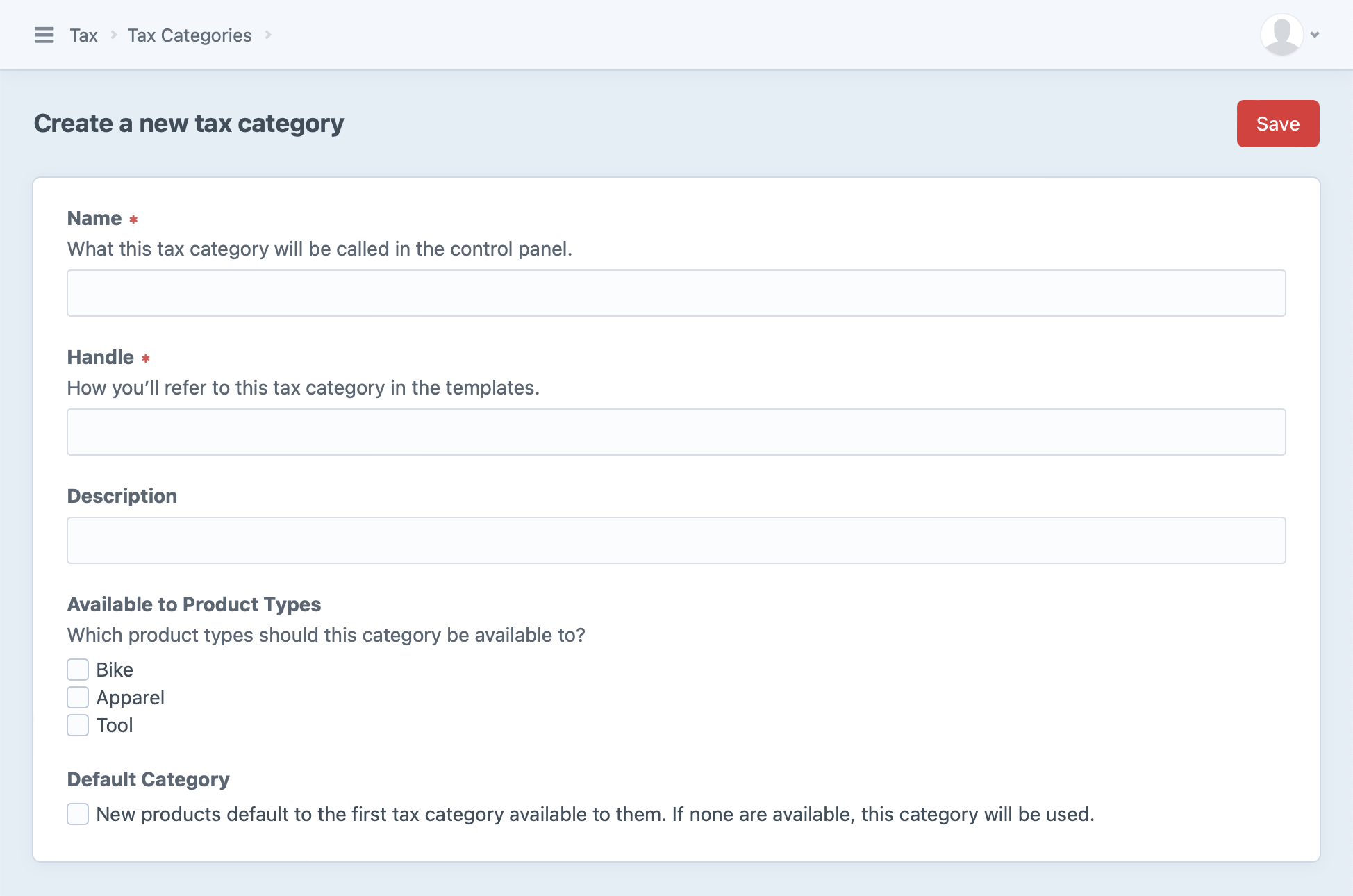Screen dimensions: 1353x896
Task: Toggle Apparel by clicking its label
Action: click(x=130, y=697)
